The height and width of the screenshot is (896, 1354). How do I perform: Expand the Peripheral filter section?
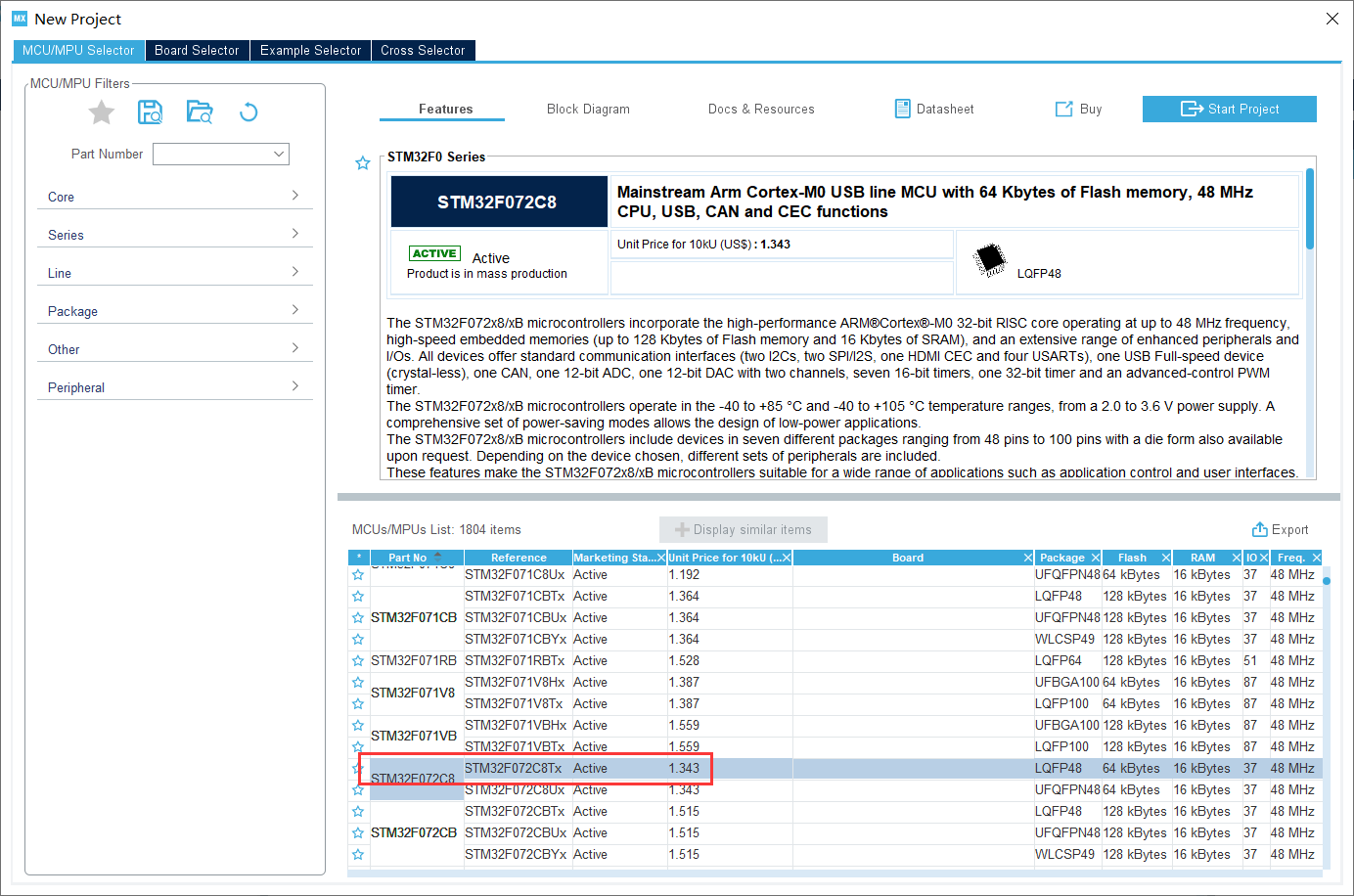[174, 387]
